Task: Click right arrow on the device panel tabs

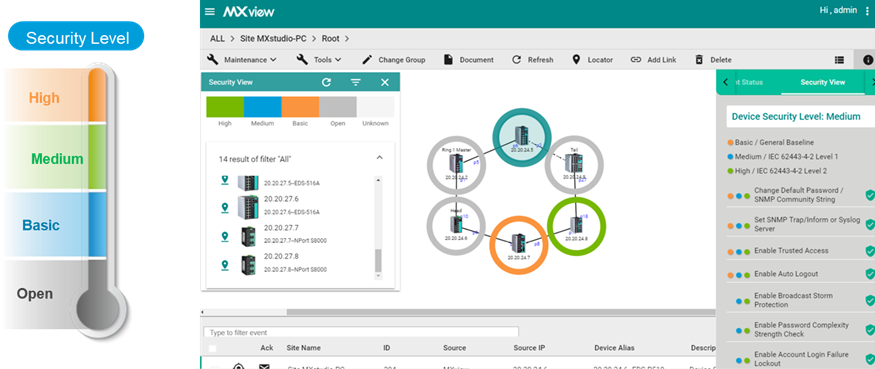Action: (x=872, y=82)
